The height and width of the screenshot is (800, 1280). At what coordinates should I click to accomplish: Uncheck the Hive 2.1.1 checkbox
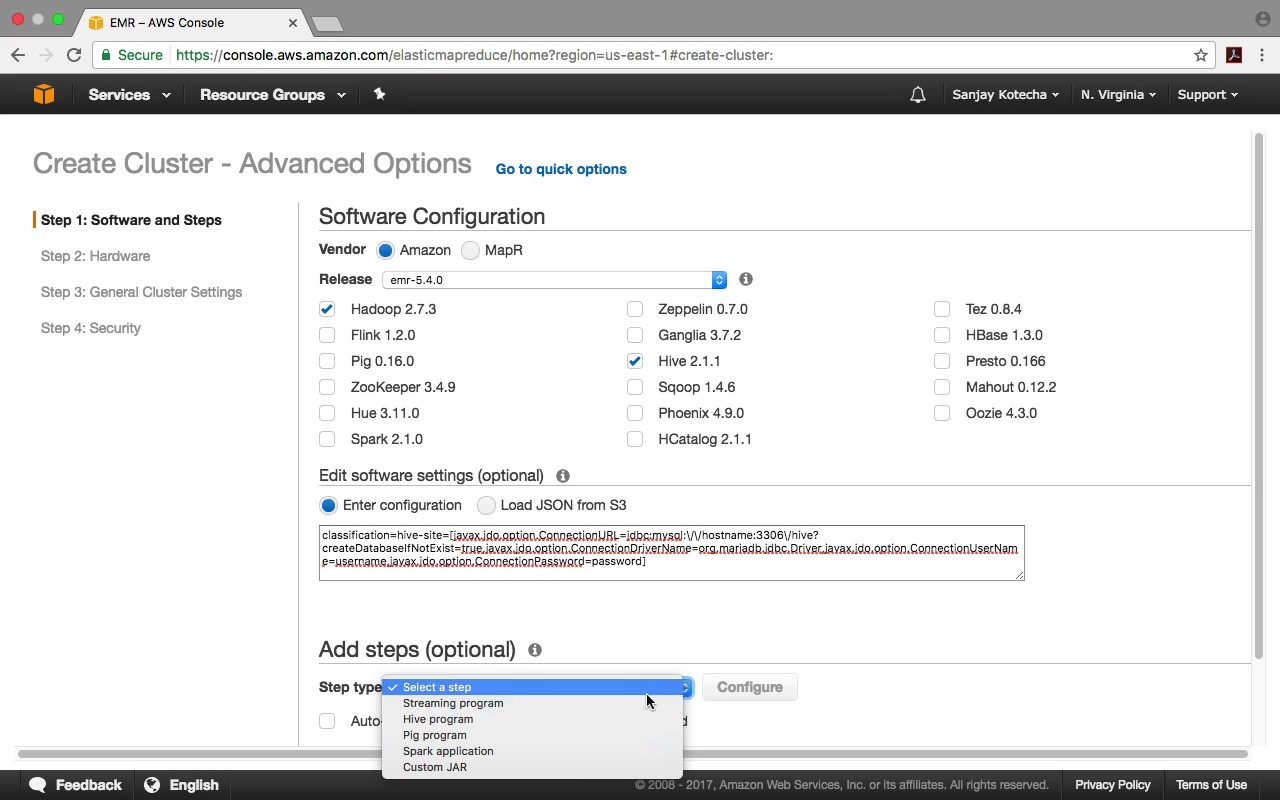tap(635, 361)
